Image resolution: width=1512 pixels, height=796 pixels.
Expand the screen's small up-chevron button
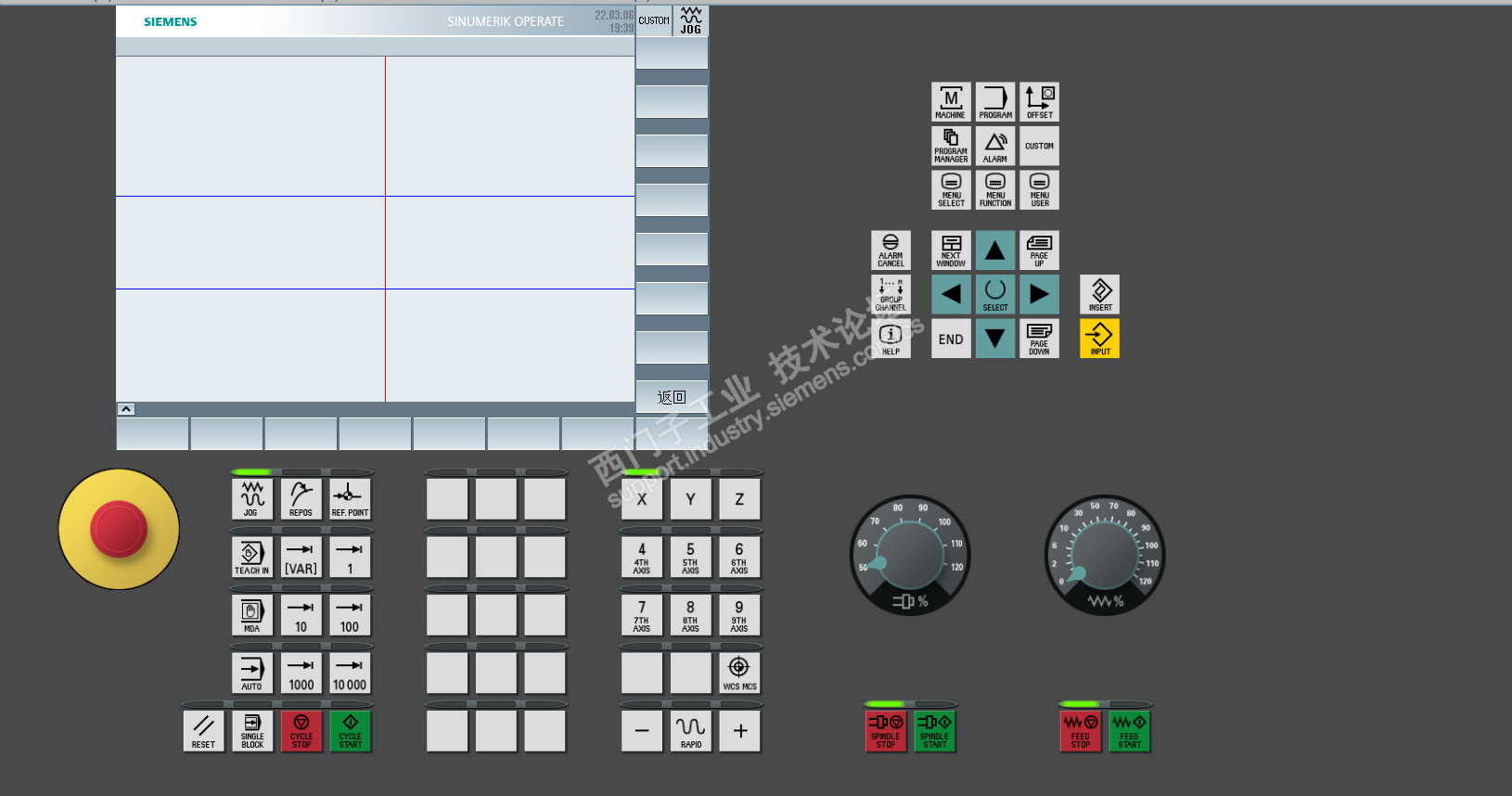coord(126,409)
